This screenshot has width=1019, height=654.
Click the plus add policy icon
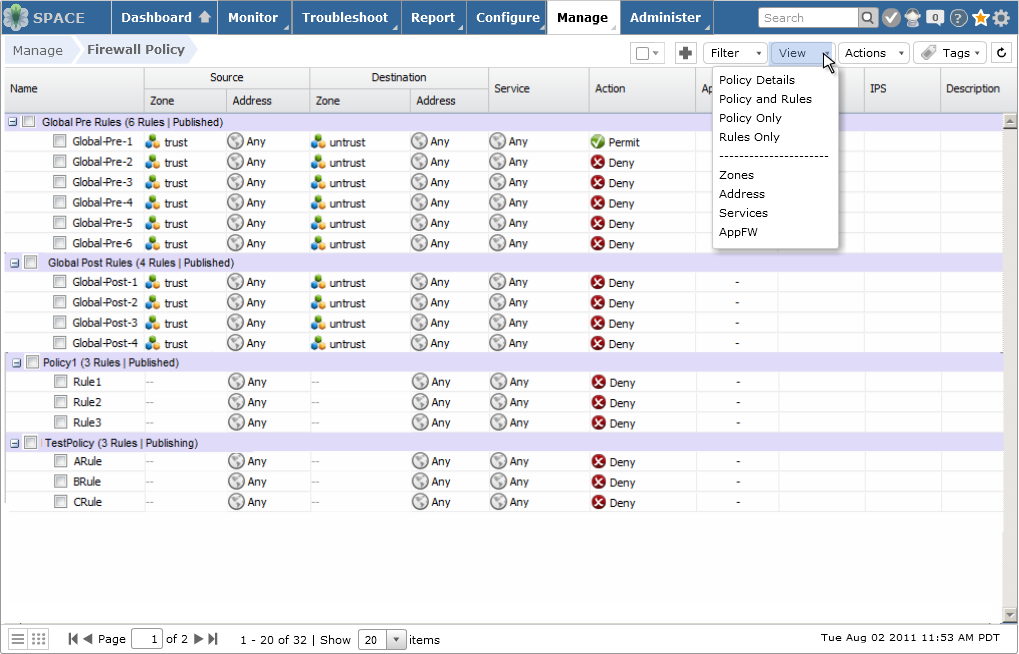pos(685,53)
